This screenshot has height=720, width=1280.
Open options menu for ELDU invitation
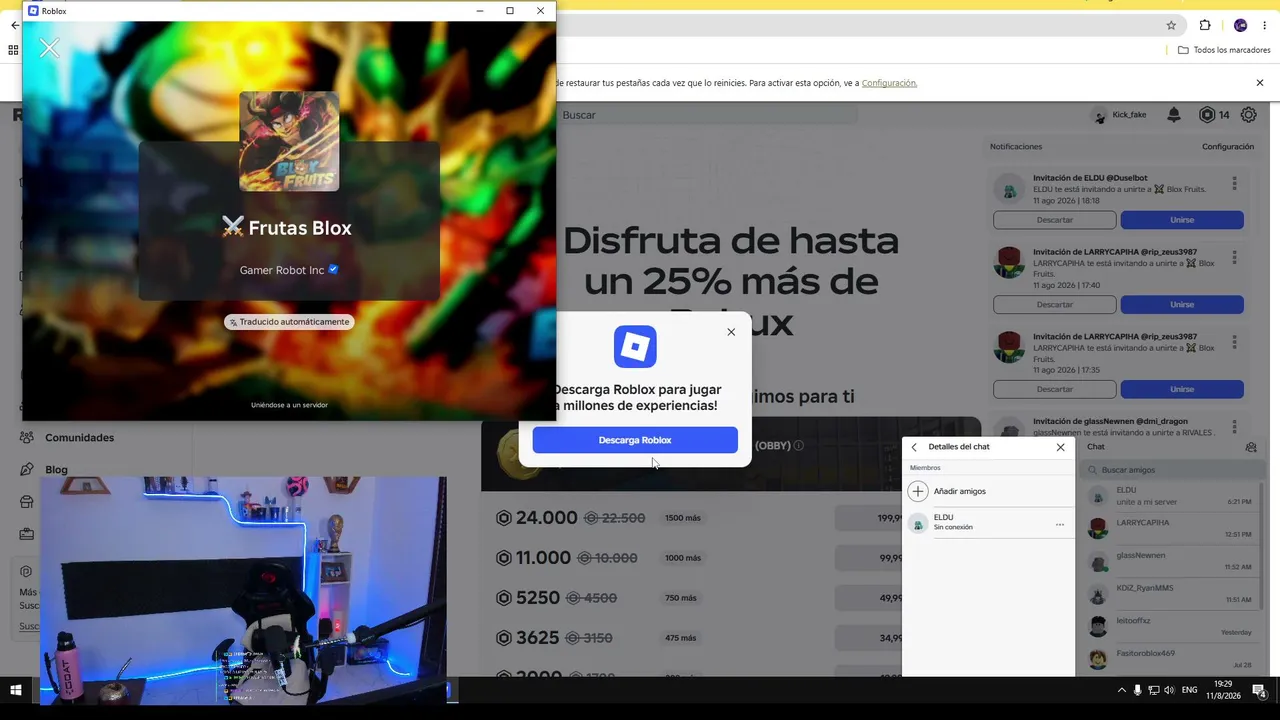[x=1234, y=184]
